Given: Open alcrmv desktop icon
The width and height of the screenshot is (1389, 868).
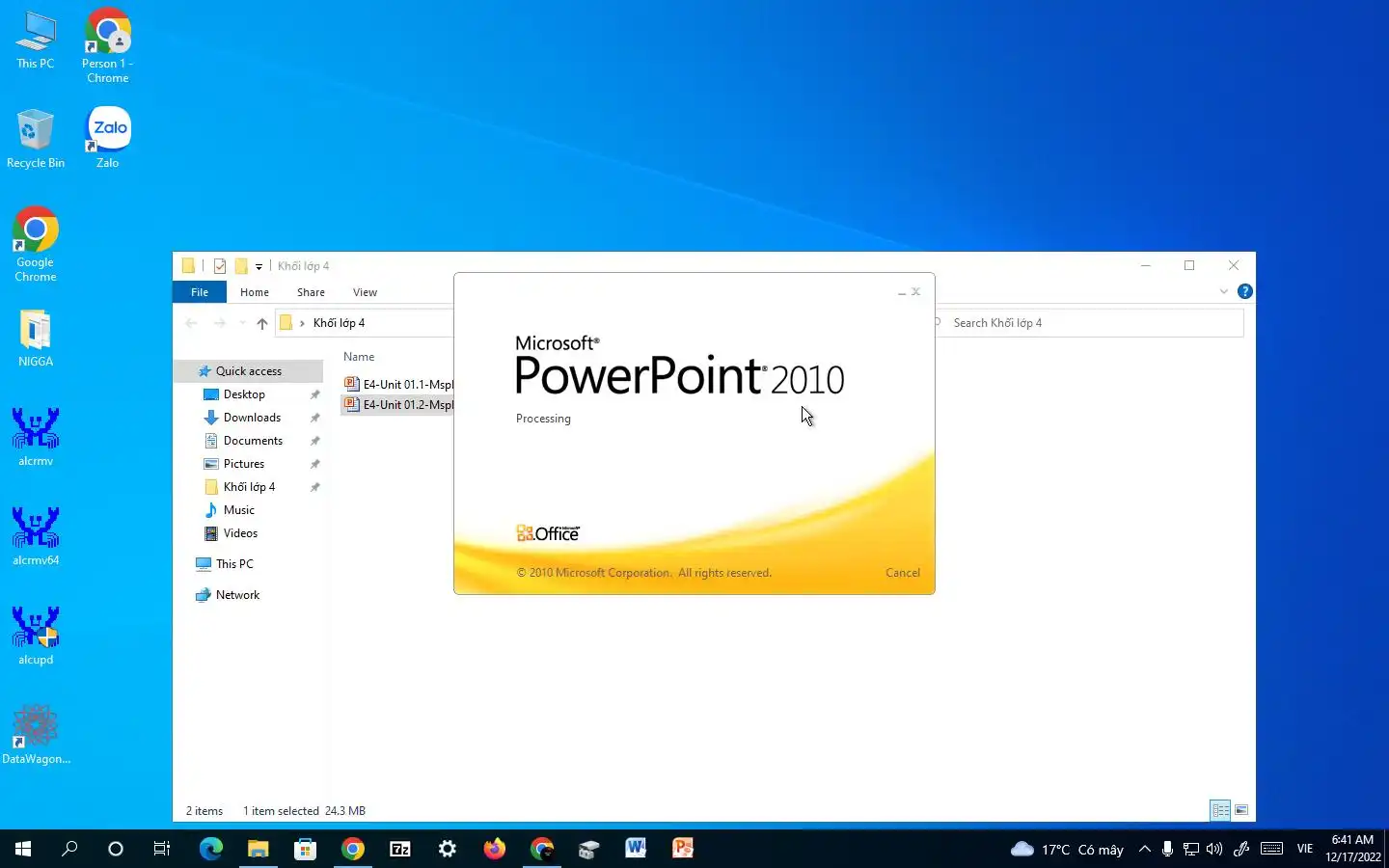Looking at the screenshot, I should [x=36, y=438].
